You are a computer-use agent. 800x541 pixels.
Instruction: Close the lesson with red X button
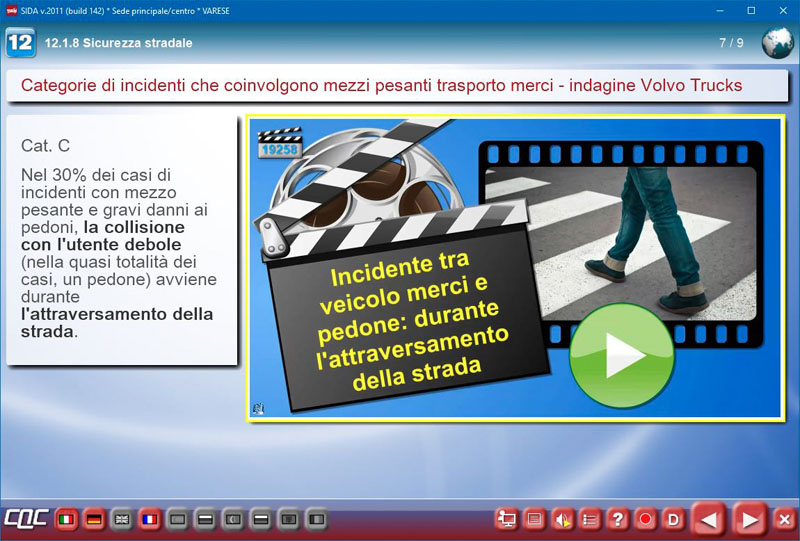(x=784, y=519)
